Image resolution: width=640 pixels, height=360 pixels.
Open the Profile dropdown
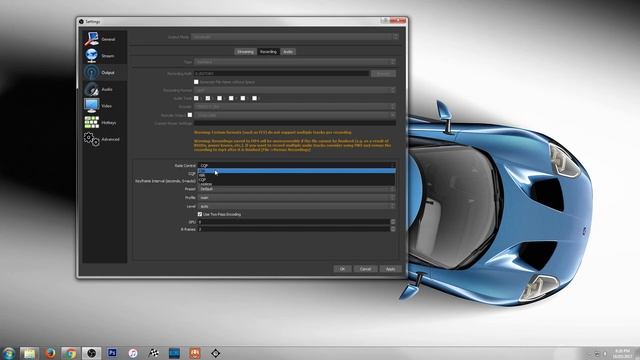tap(296, 198)
